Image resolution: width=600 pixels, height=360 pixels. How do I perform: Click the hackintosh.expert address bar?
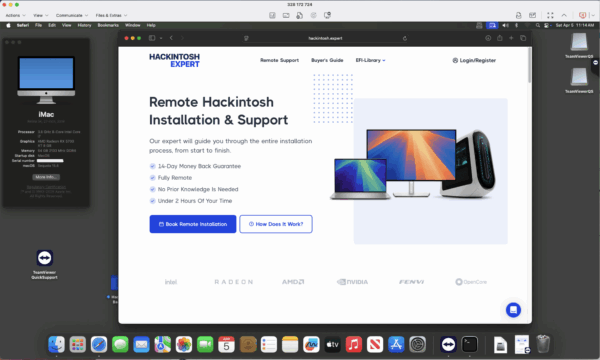tap(325, 38)
